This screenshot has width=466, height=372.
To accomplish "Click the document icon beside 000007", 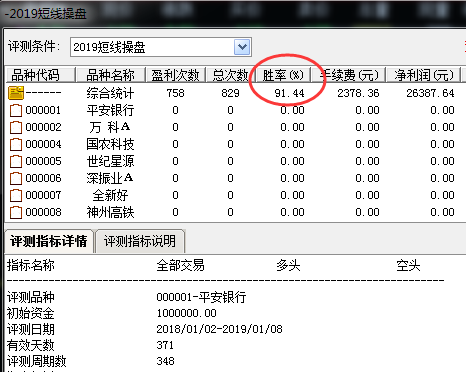I will tap(16, 195).
